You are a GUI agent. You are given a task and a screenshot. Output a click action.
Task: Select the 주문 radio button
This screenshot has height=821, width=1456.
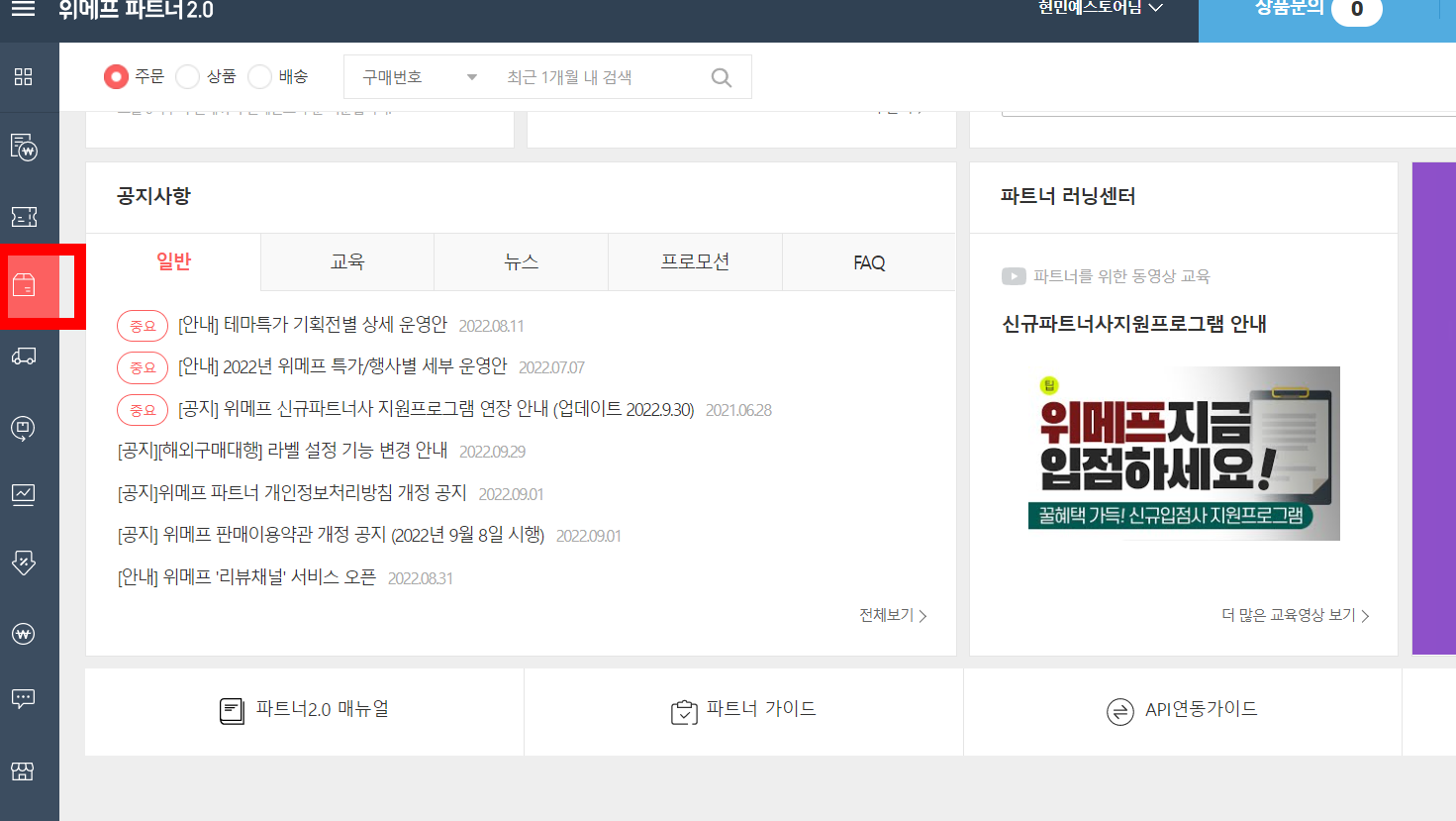116,76
